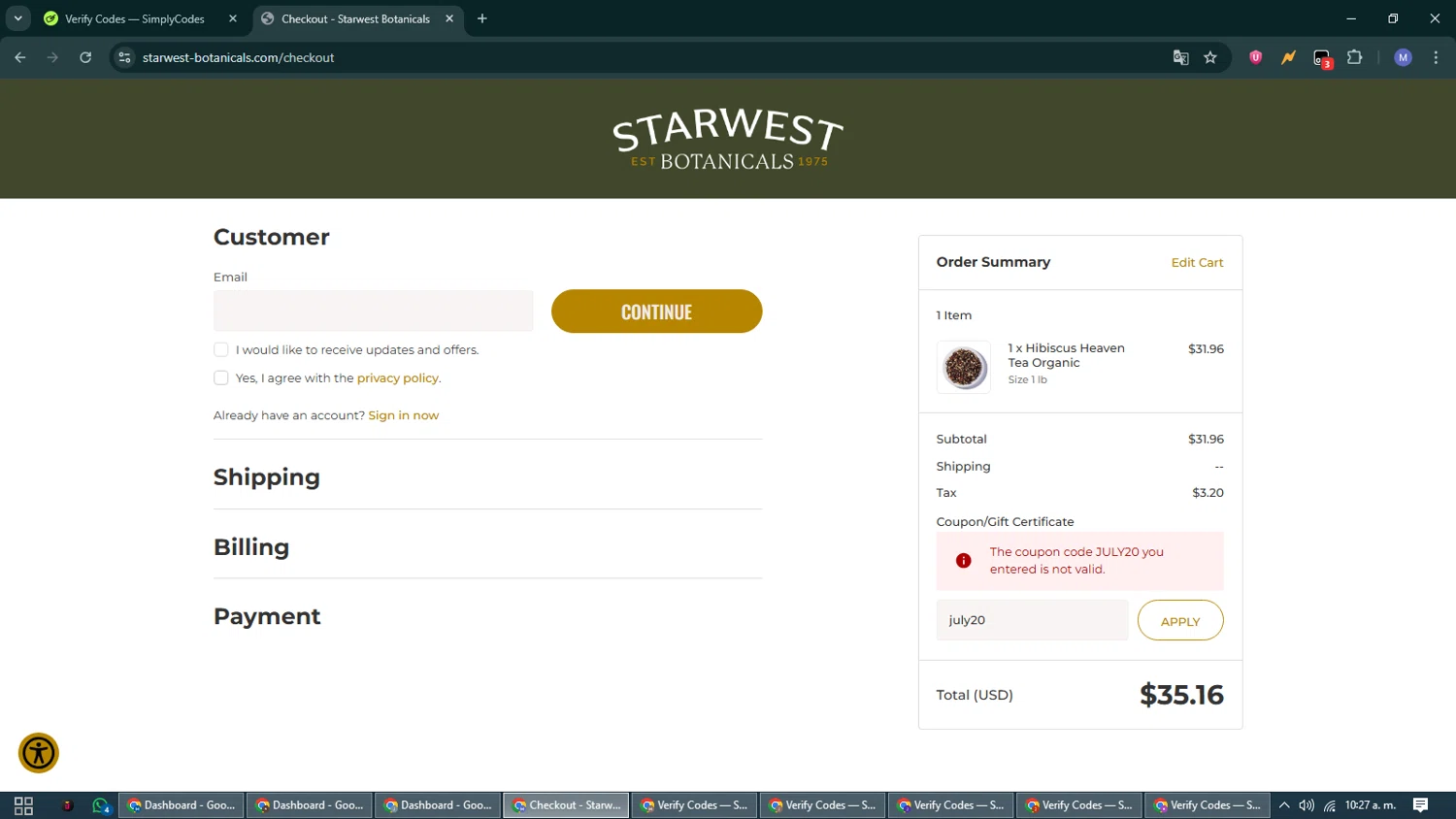Apply the coupon with APPLY button
Image resolution: width=1456 pixels, height=819 pixels.
[x=1180, y=621]
